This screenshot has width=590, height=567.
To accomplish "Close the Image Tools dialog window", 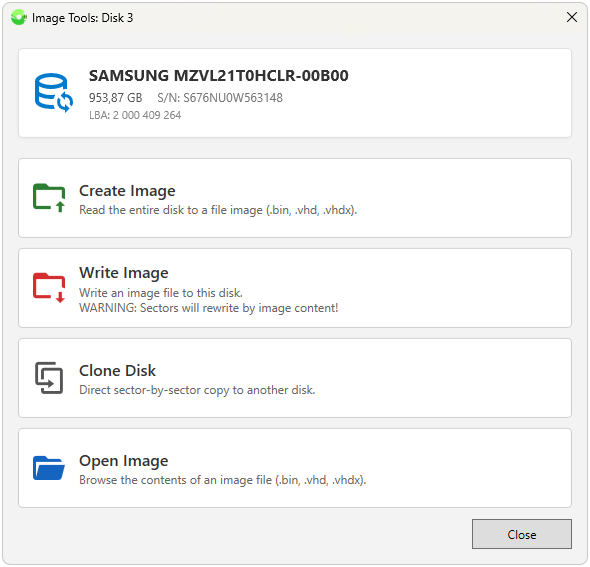I will tap(572, 17).
